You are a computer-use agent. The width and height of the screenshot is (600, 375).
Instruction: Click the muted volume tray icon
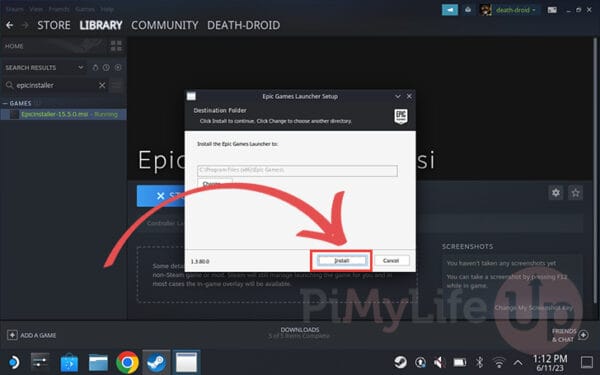pos(440,362)
